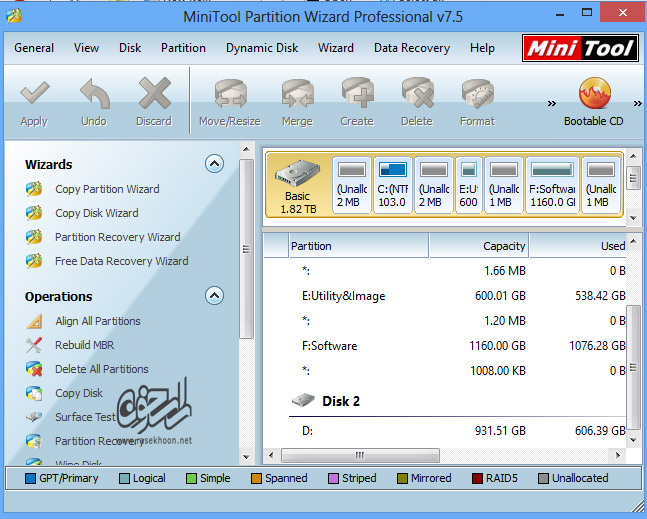Click the Free Data Recovery Wizard icon
647x519 pixels.
34,261
